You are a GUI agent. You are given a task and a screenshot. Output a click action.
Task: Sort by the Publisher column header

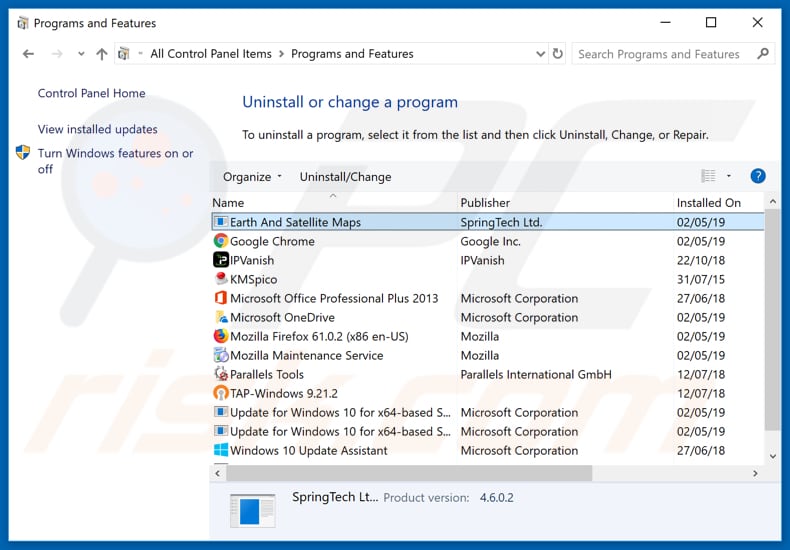tap(565, 202)
